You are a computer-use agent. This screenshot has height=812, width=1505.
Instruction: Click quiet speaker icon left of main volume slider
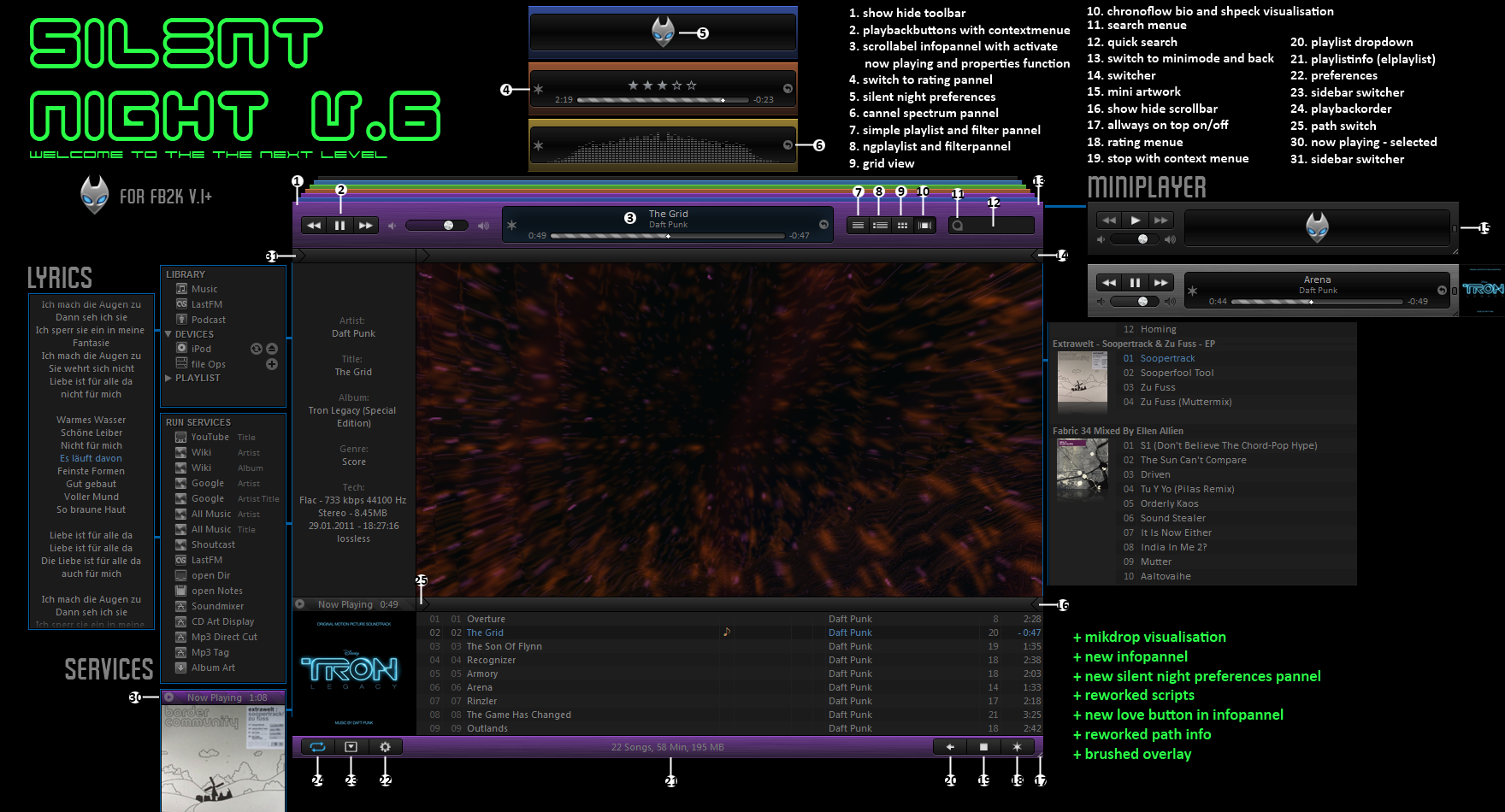(392, 226)
